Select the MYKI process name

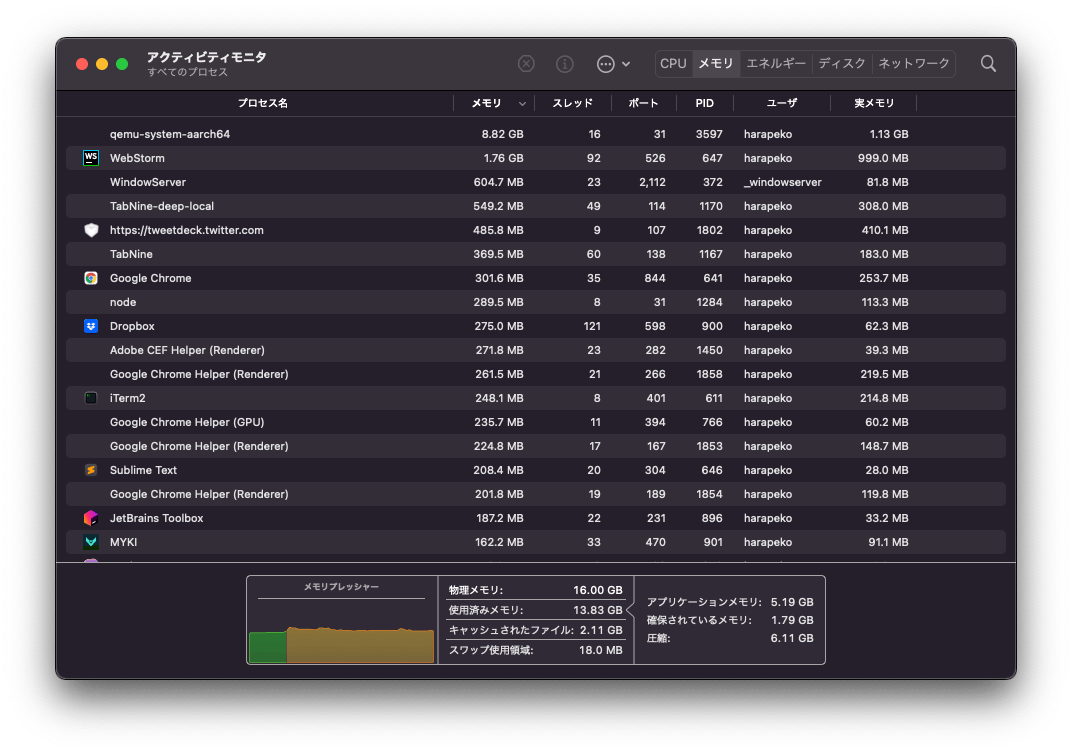(124, 542)
